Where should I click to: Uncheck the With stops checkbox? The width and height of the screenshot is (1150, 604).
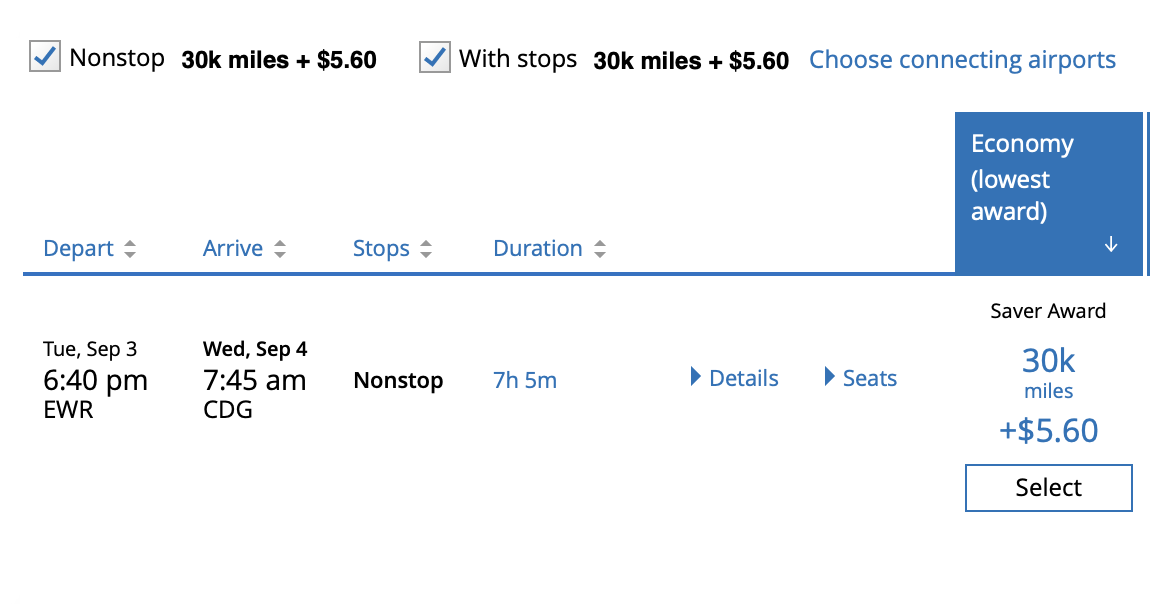pos(435,57)
